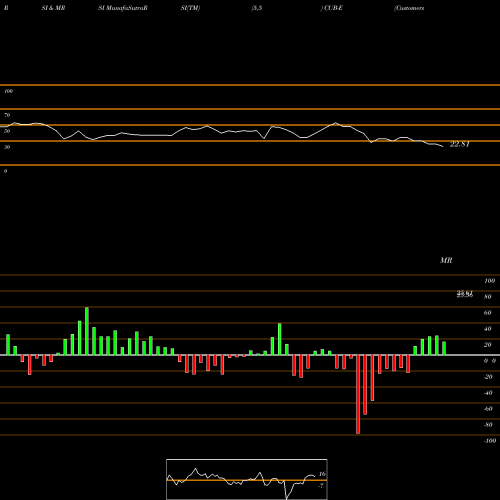Click the 'SI & MR' header text
This screenshot has width=500, height=500.
point(53,8)
